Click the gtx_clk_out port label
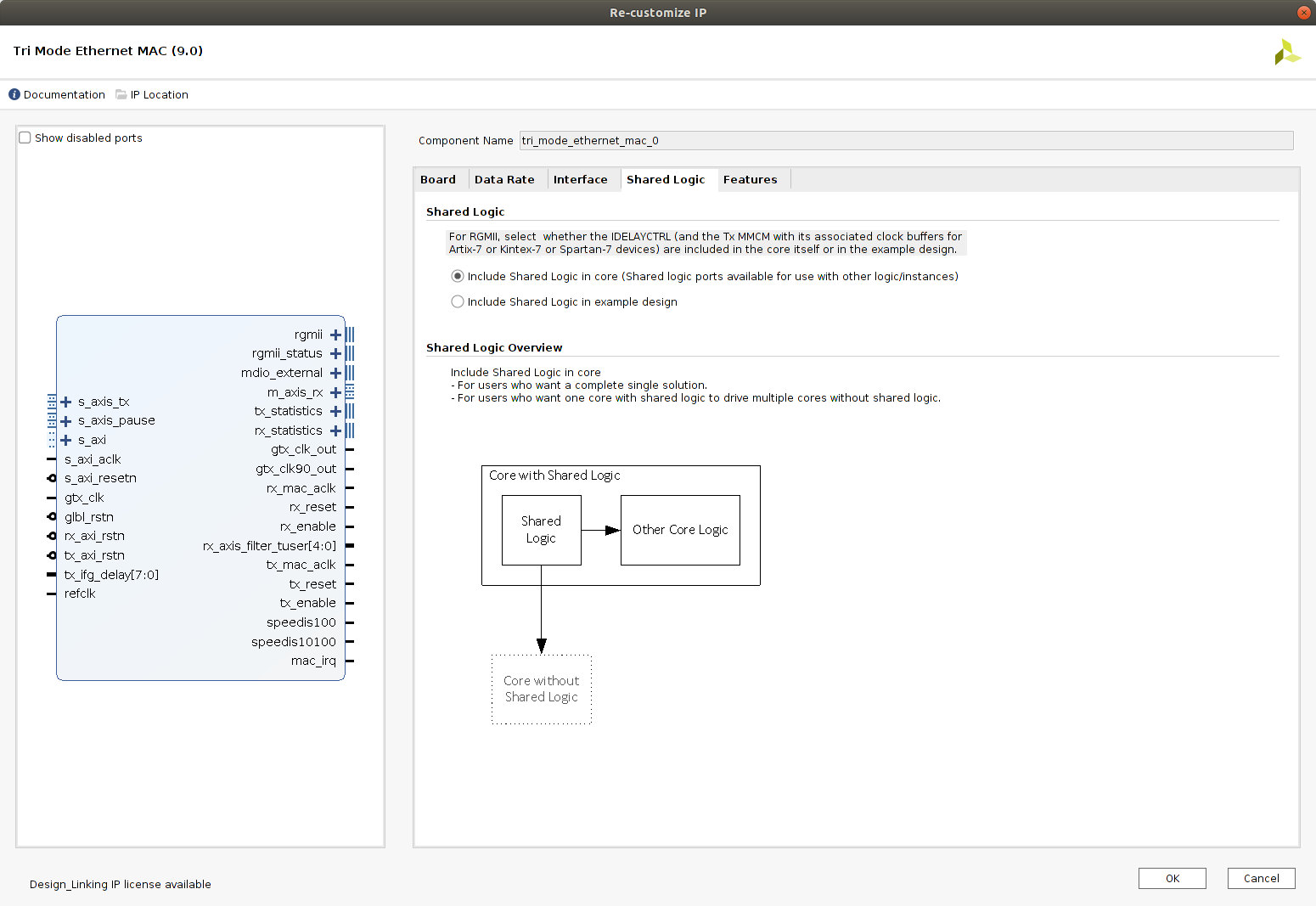Image resolution: width=1316 pixels, height=906 pixels. (x=304, y=449)
